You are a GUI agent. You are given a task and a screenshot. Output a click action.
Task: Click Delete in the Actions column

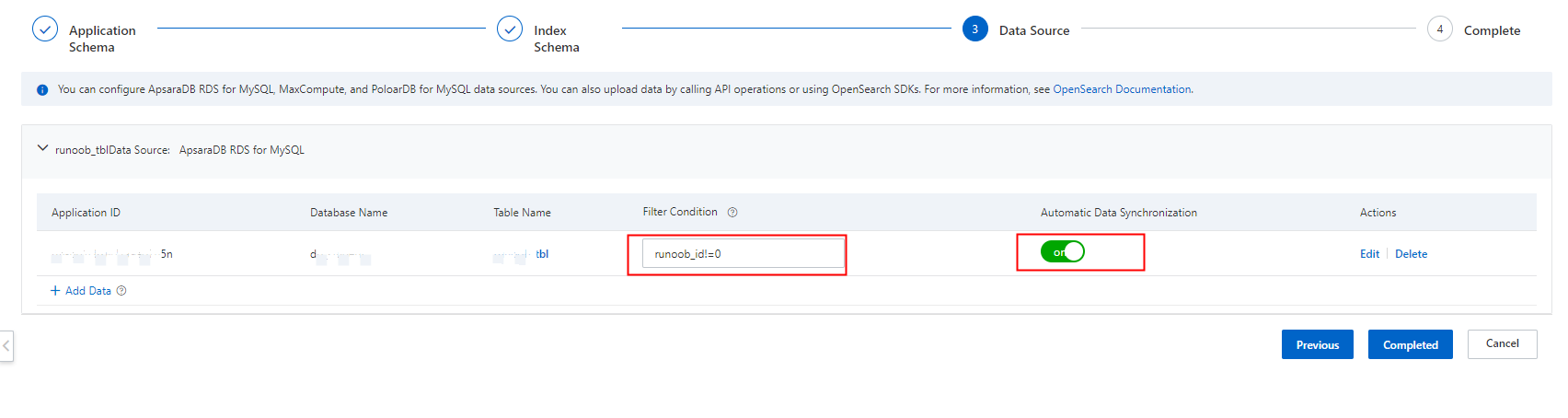[1411, 254]
